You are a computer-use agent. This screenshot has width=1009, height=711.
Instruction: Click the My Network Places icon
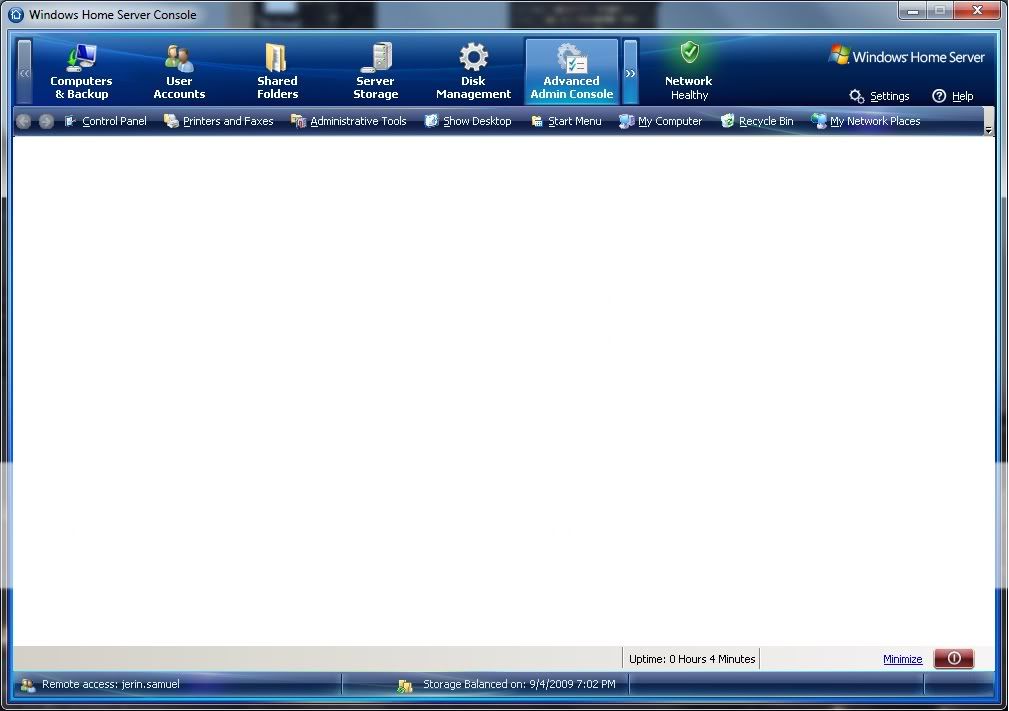coord(819,122)
